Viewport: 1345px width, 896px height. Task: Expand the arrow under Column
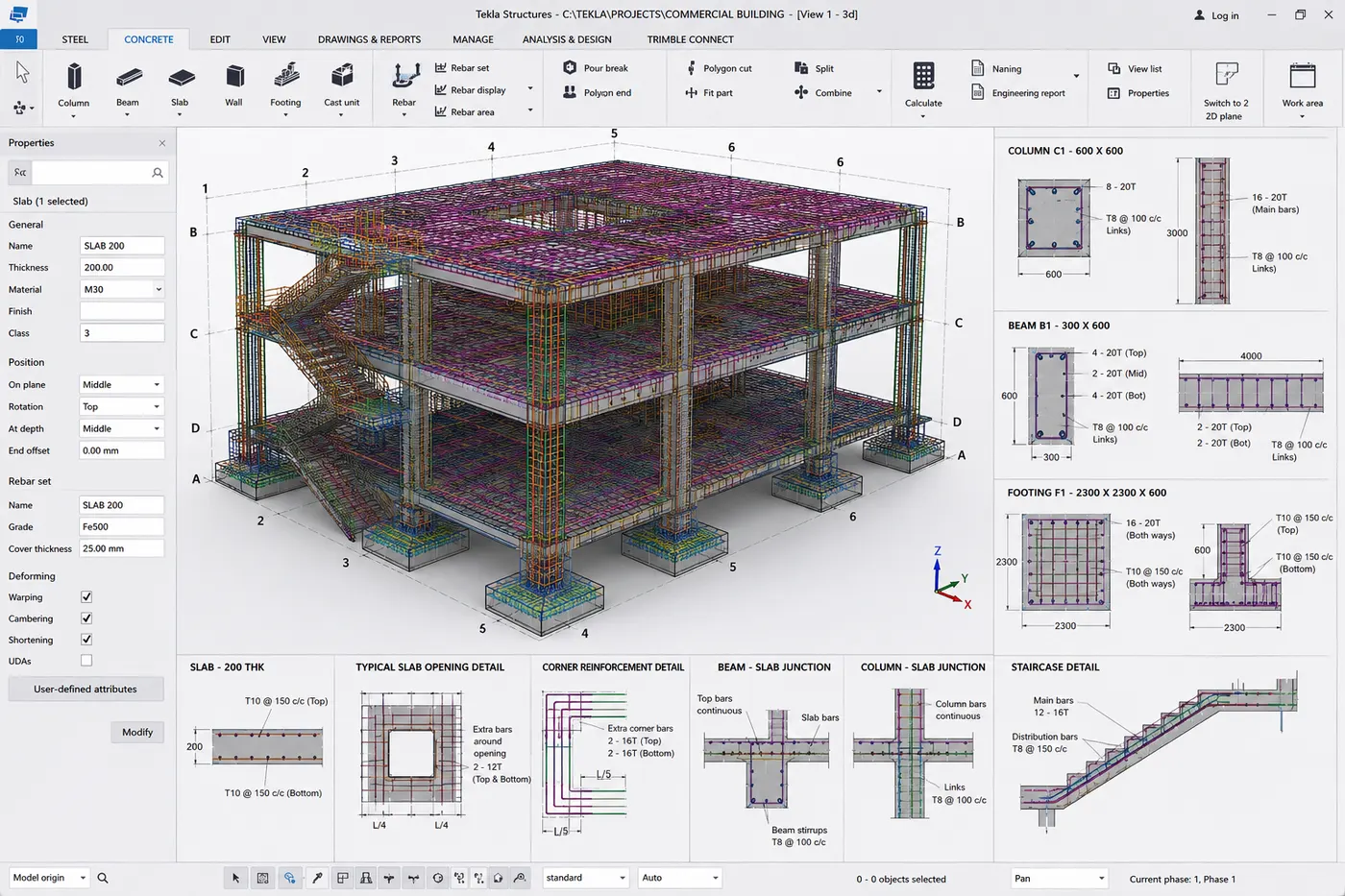tap(74, 116)
